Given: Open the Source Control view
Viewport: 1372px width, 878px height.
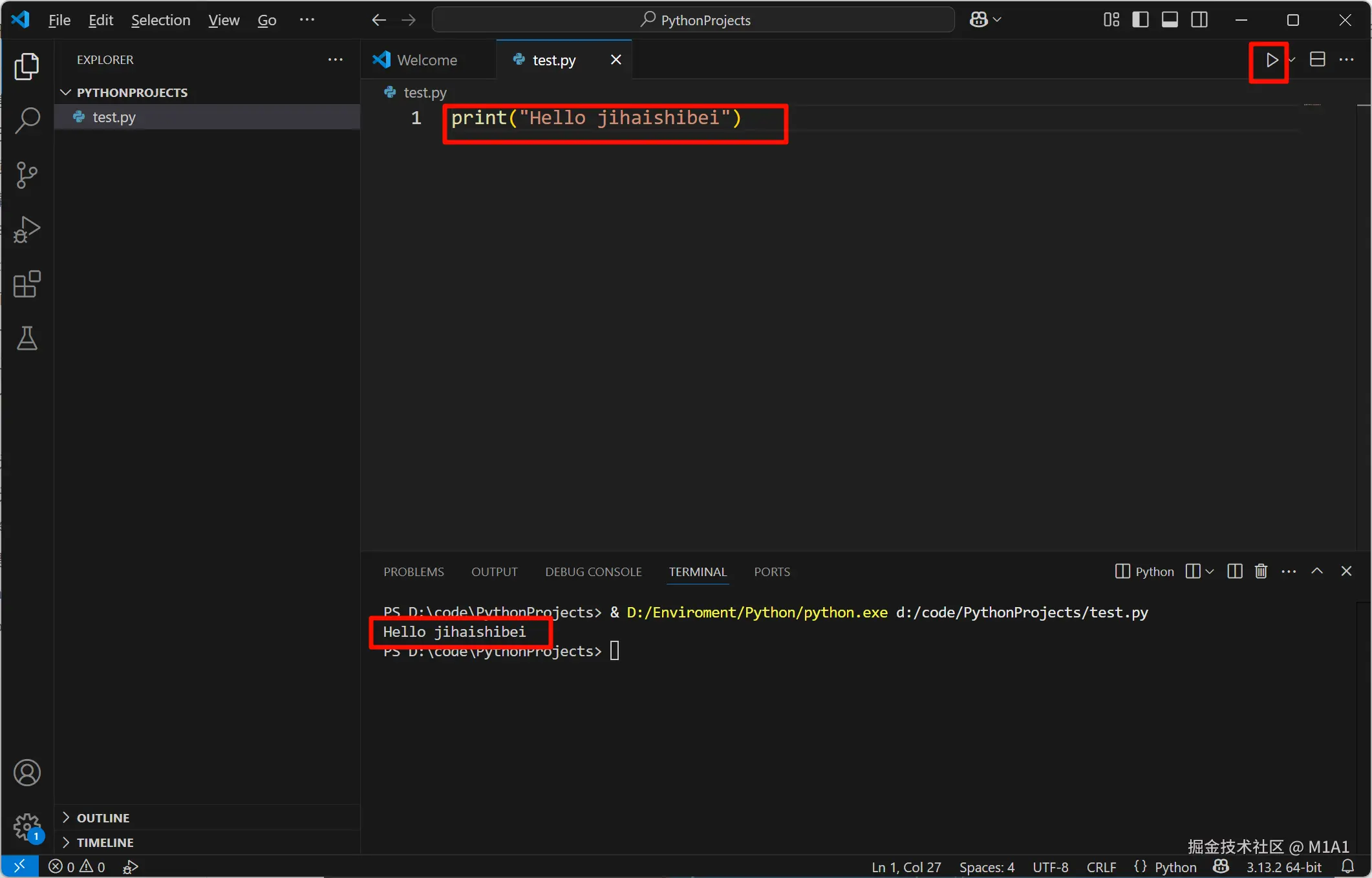Looking at the screenshot, I should (x=27, y=175).
